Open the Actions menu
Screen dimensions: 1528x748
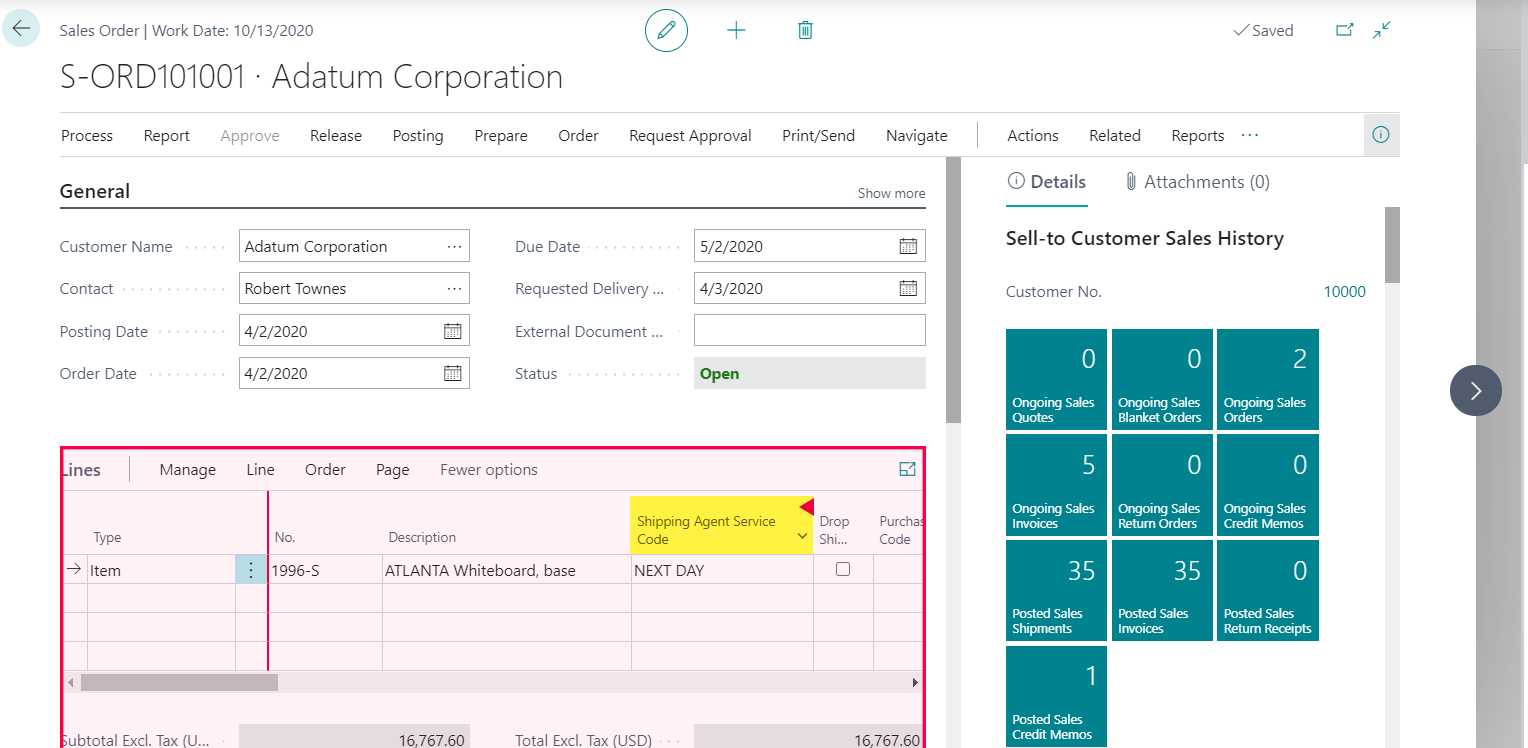click(x=1033, y=136)
